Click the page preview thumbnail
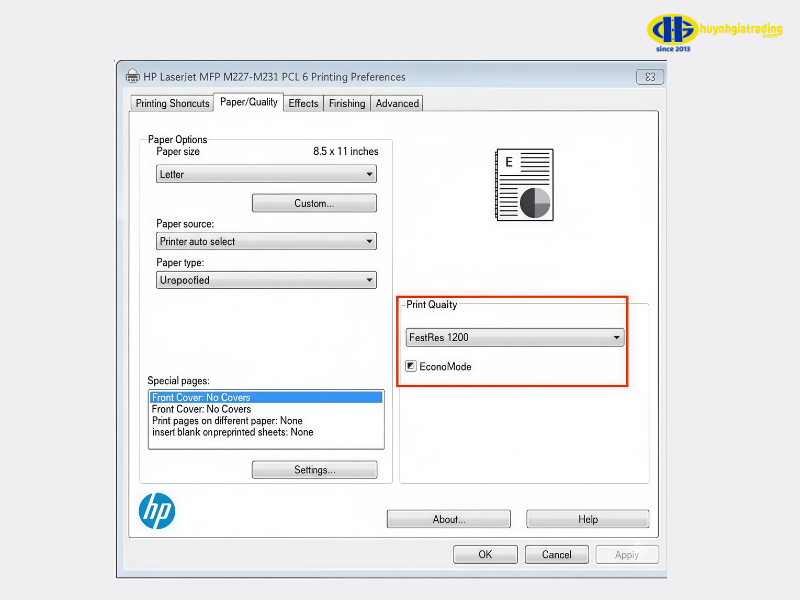Screen dimensions: 800x600 point(524,185)
